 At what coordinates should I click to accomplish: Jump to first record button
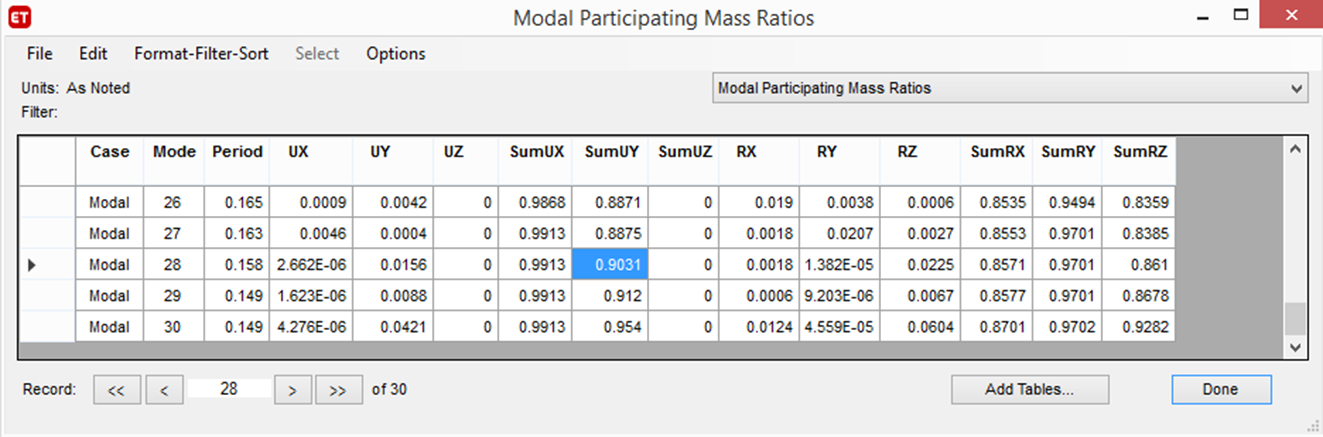[116, 390]
